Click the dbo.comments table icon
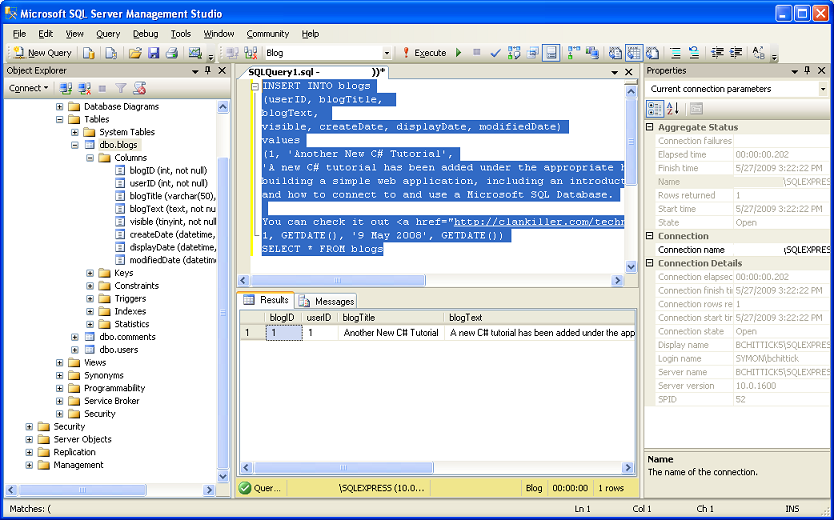This screenshot has height=520, width=834. (90, 337)
